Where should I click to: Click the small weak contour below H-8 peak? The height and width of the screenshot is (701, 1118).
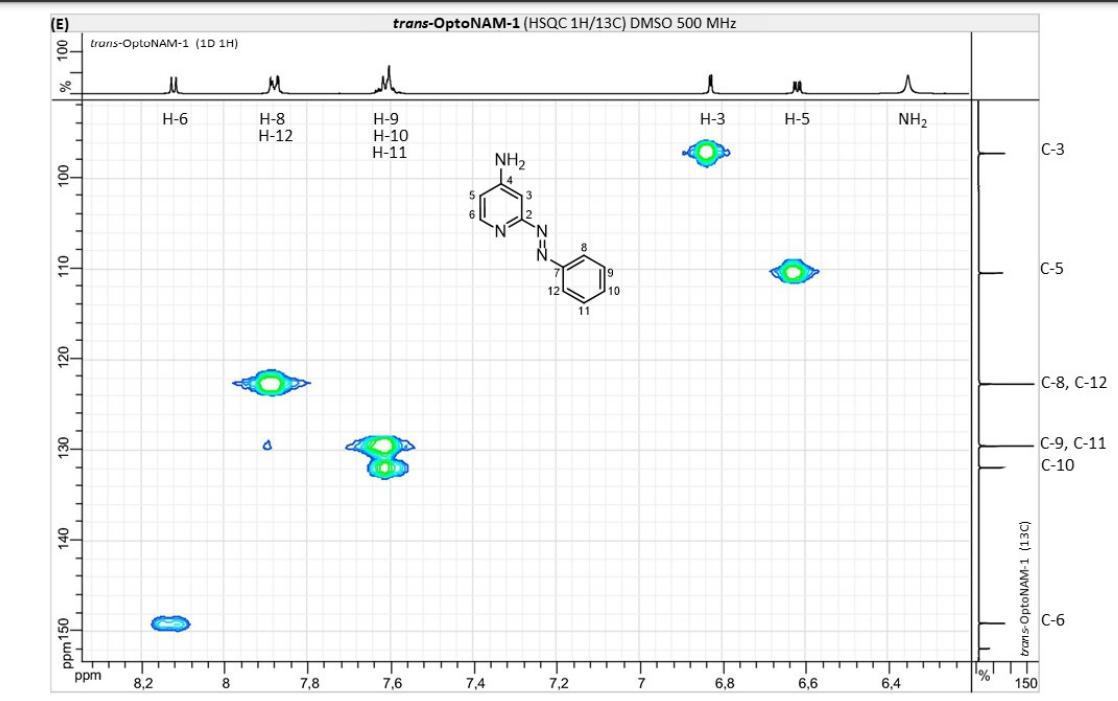point(268,445)
